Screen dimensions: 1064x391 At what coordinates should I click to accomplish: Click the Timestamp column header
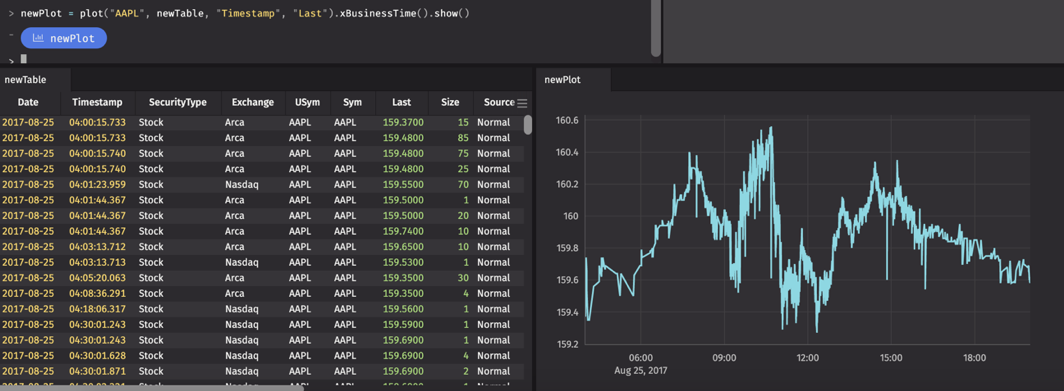click(97, 103)
